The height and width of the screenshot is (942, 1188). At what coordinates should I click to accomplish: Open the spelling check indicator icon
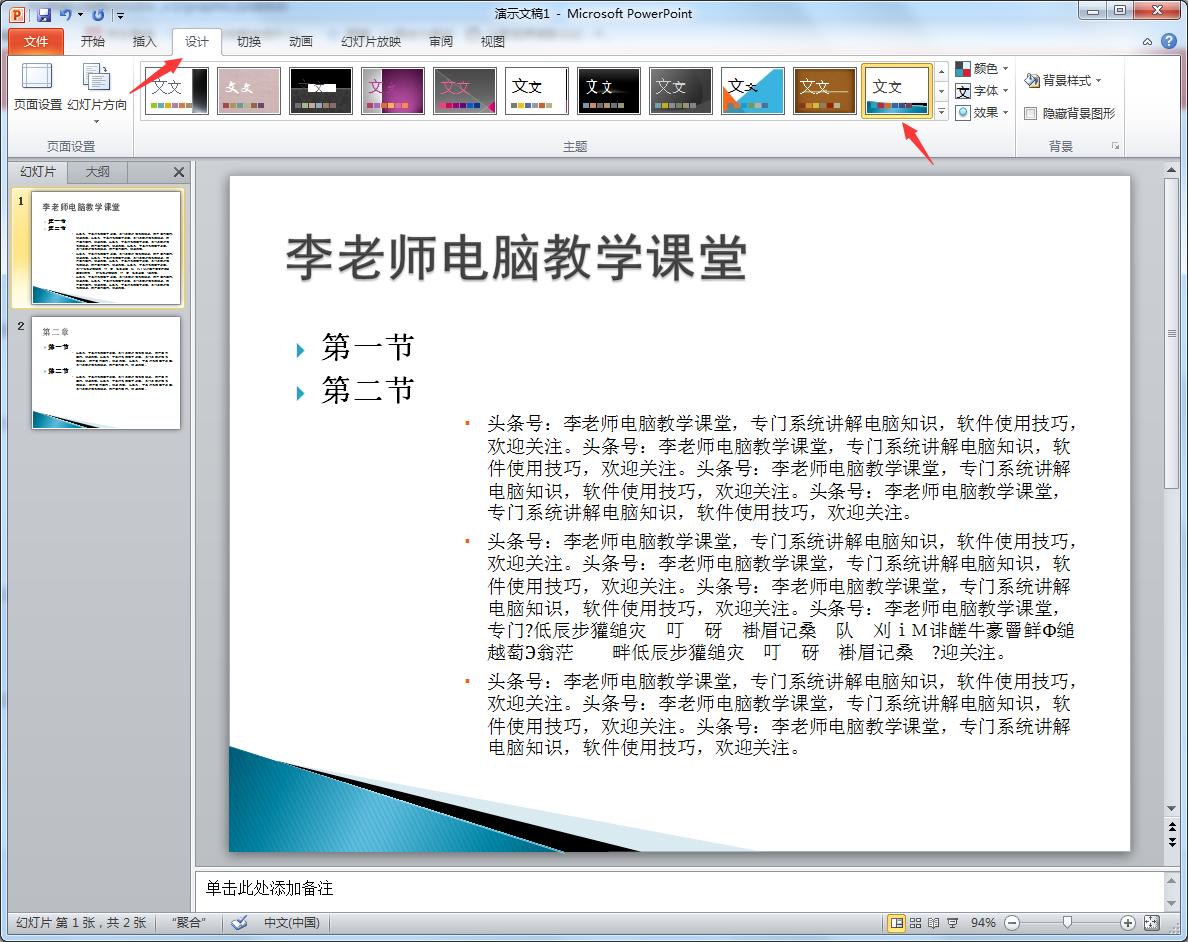pos(239,922)
